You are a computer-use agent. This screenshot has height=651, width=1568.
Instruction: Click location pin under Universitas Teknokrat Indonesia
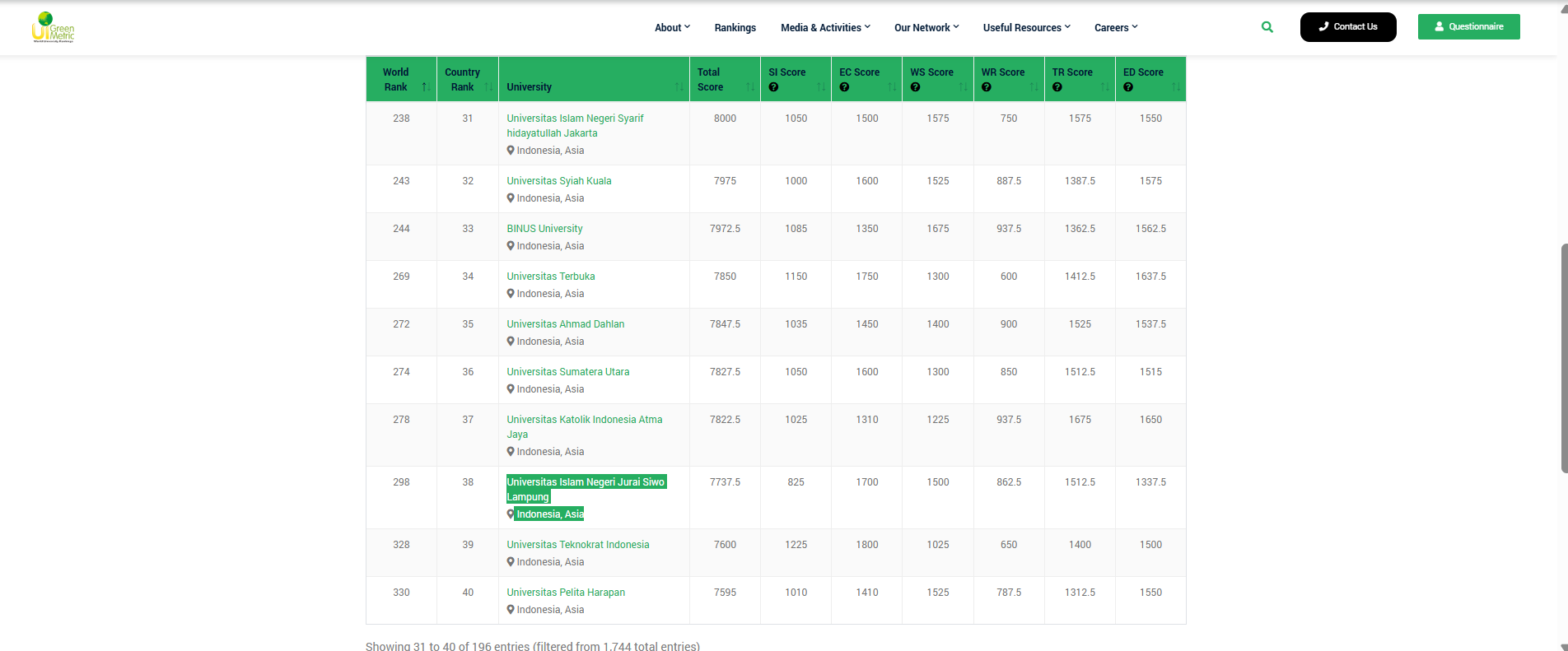click(511, 562)
